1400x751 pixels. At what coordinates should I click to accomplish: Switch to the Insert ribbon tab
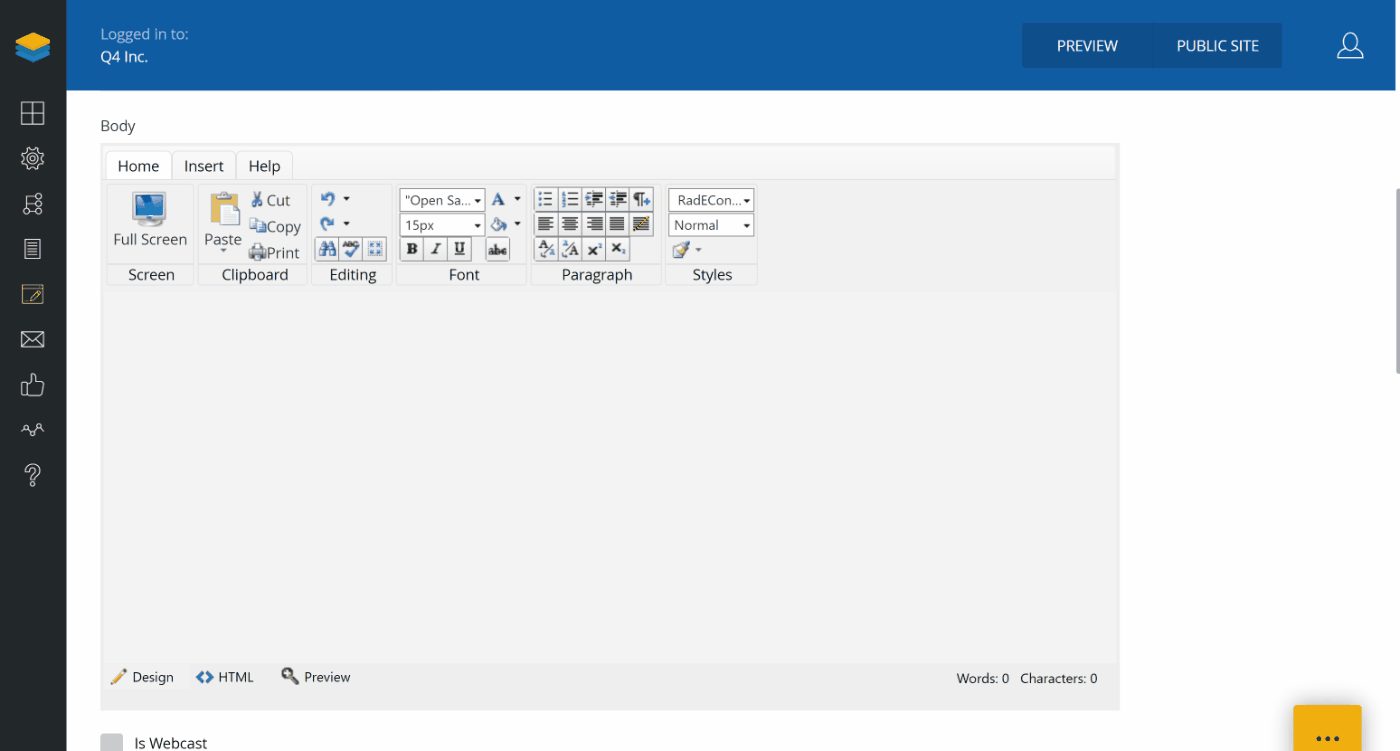coord(204,166)
